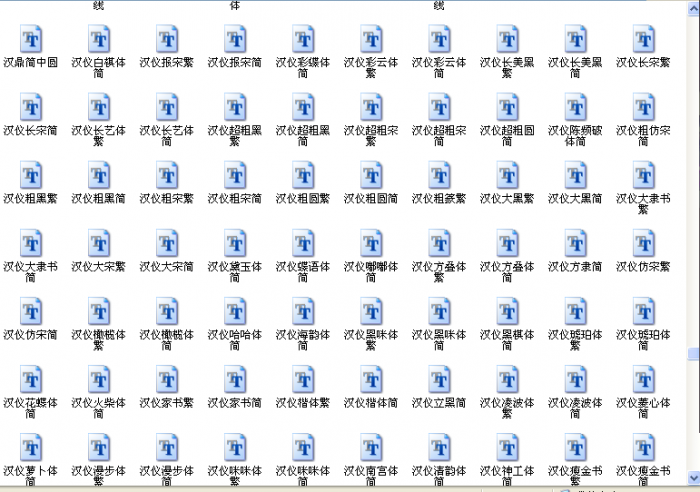Click the file name 汉仪大宋简
The width and height of the screenshot is (700, 492).
click(x=167, y=267)
